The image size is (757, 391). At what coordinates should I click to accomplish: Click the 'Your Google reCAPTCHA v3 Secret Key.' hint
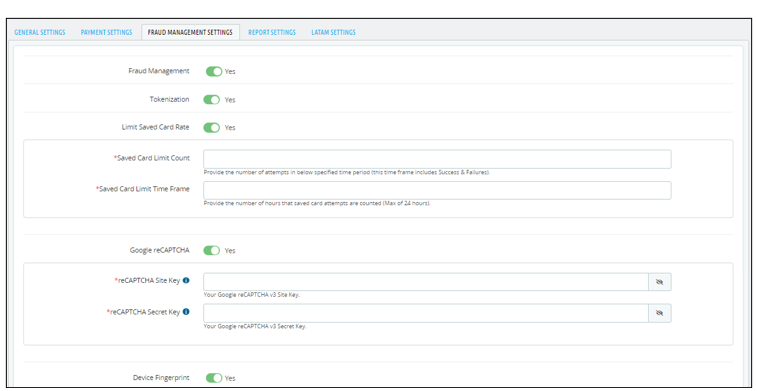tap(255, 326)
